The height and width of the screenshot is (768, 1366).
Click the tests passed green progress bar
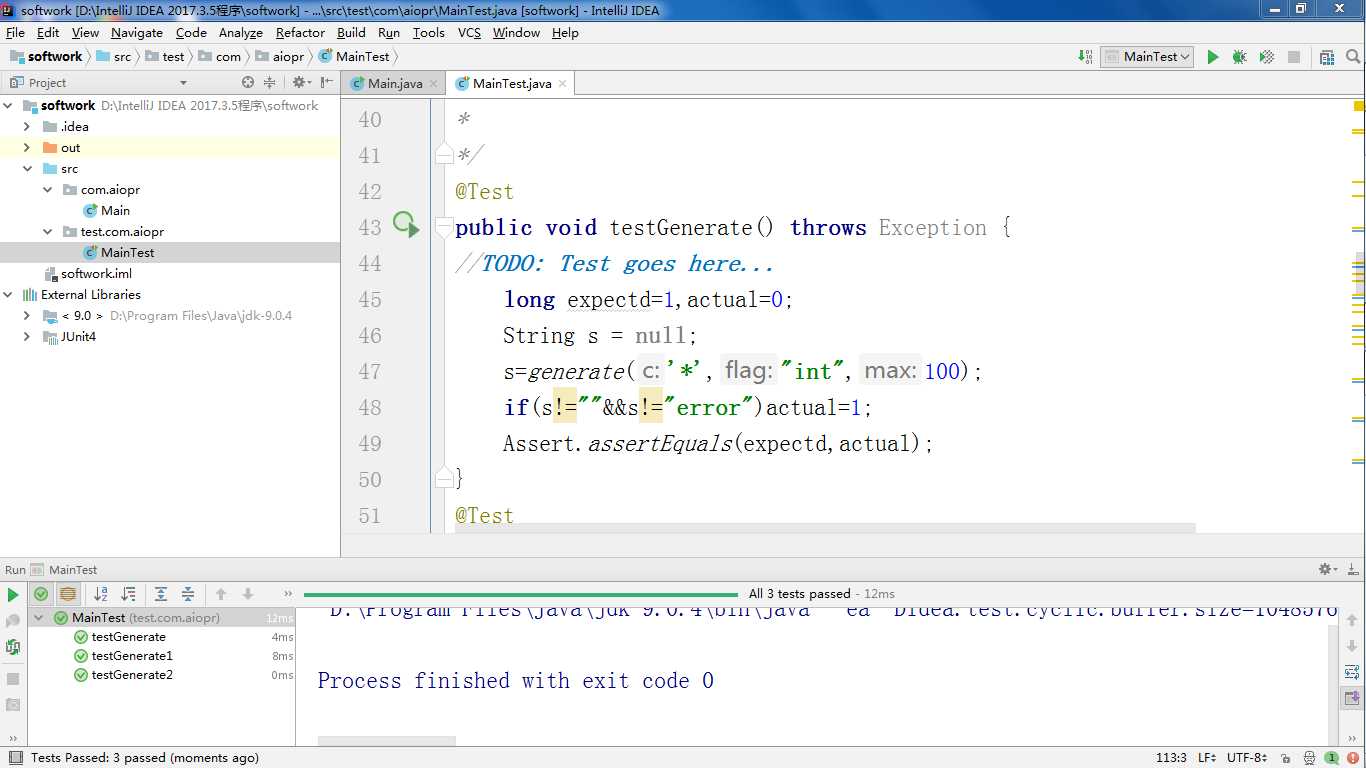pyautogui.click(x=523, y=594)
